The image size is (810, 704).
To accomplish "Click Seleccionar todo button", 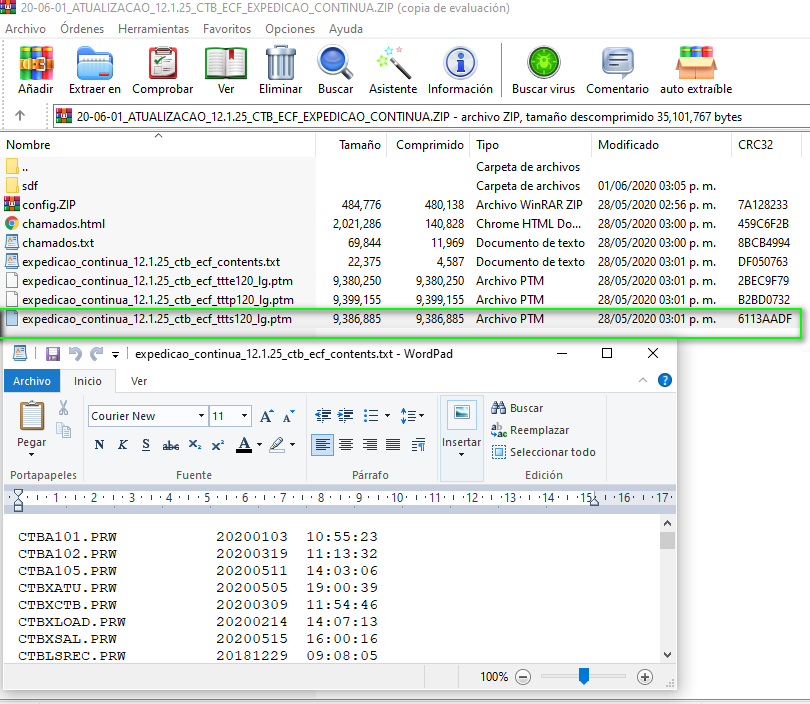I will point(543,452).
